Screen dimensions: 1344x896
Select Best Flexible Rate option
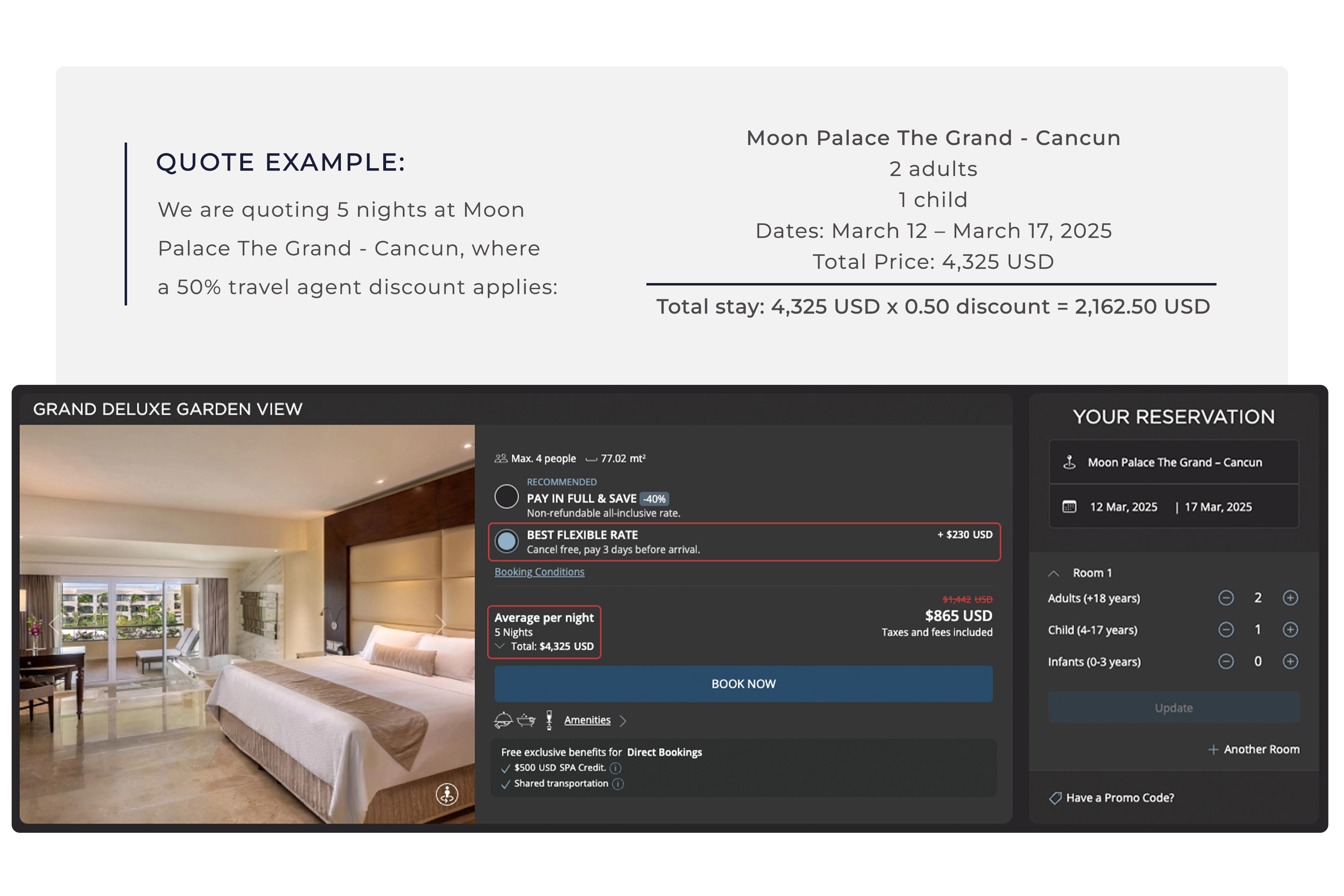click(506, 541)
